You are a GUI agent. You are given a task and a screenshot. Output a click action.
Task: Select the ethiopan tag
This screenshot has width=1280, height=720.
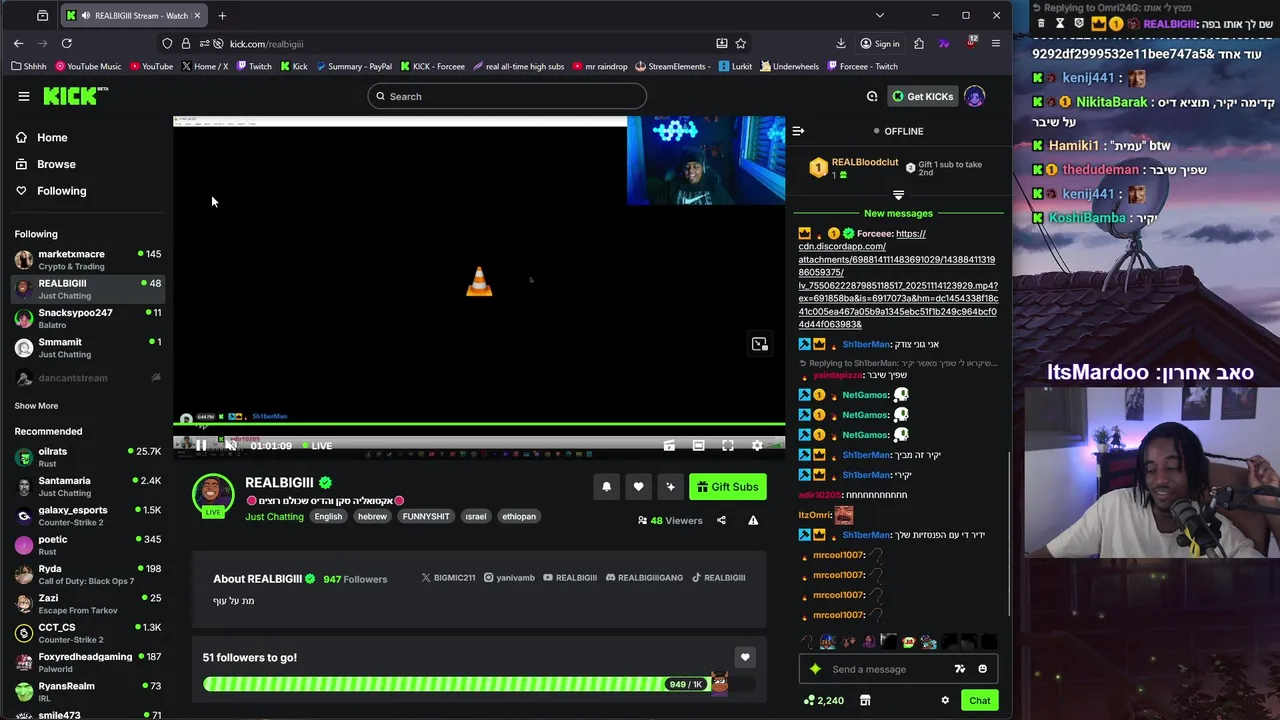coord(518,516)
